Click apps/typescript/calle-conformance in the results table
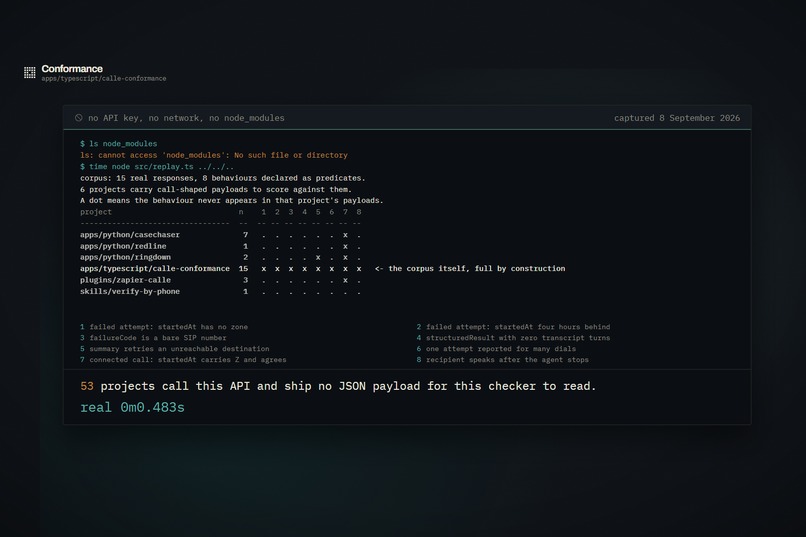Viewport: 806px width, 537px height. (155, 269)
